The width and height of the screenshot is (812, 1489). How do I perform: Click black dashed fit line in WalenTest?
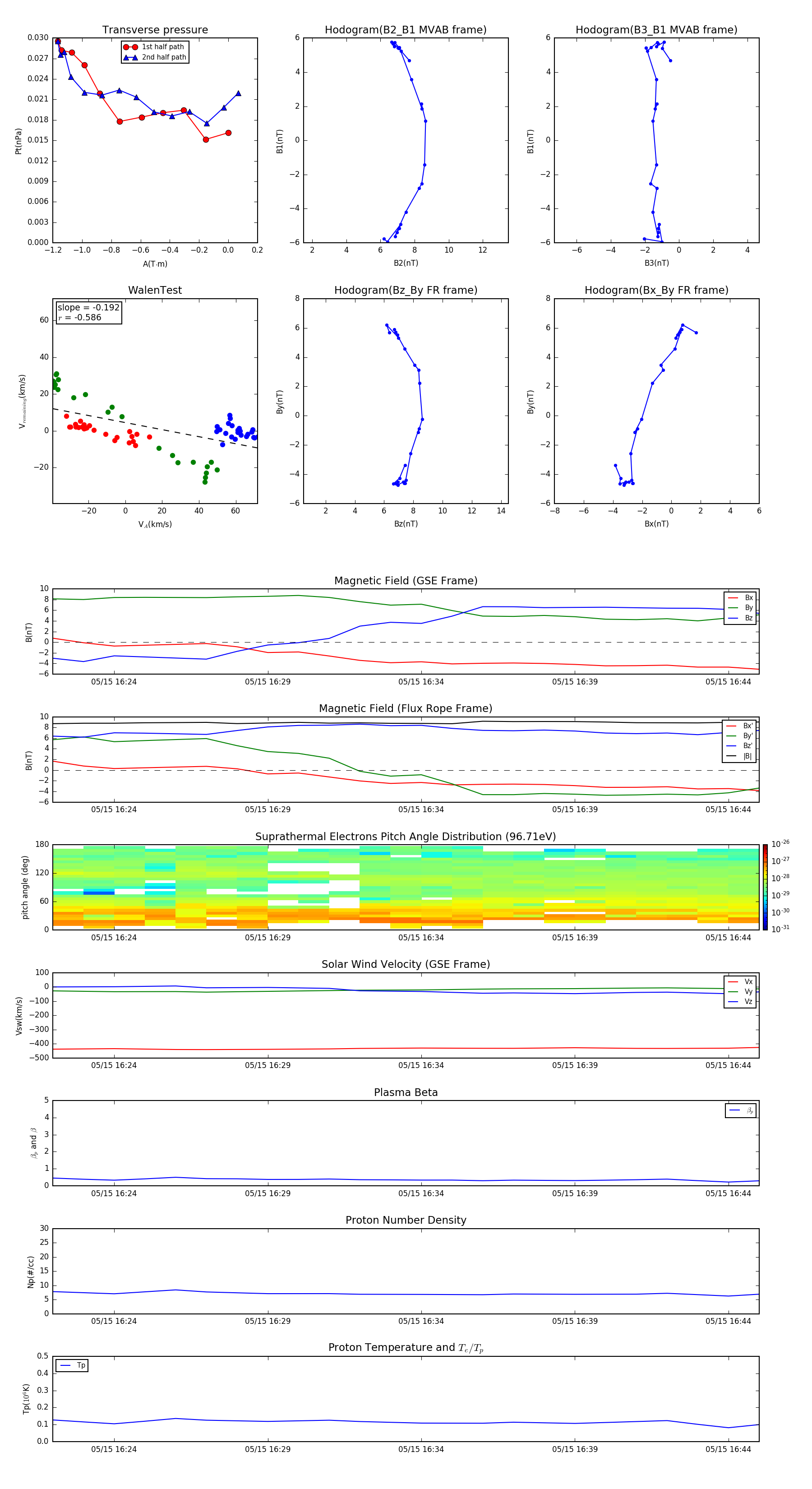[x=155, y=428]
